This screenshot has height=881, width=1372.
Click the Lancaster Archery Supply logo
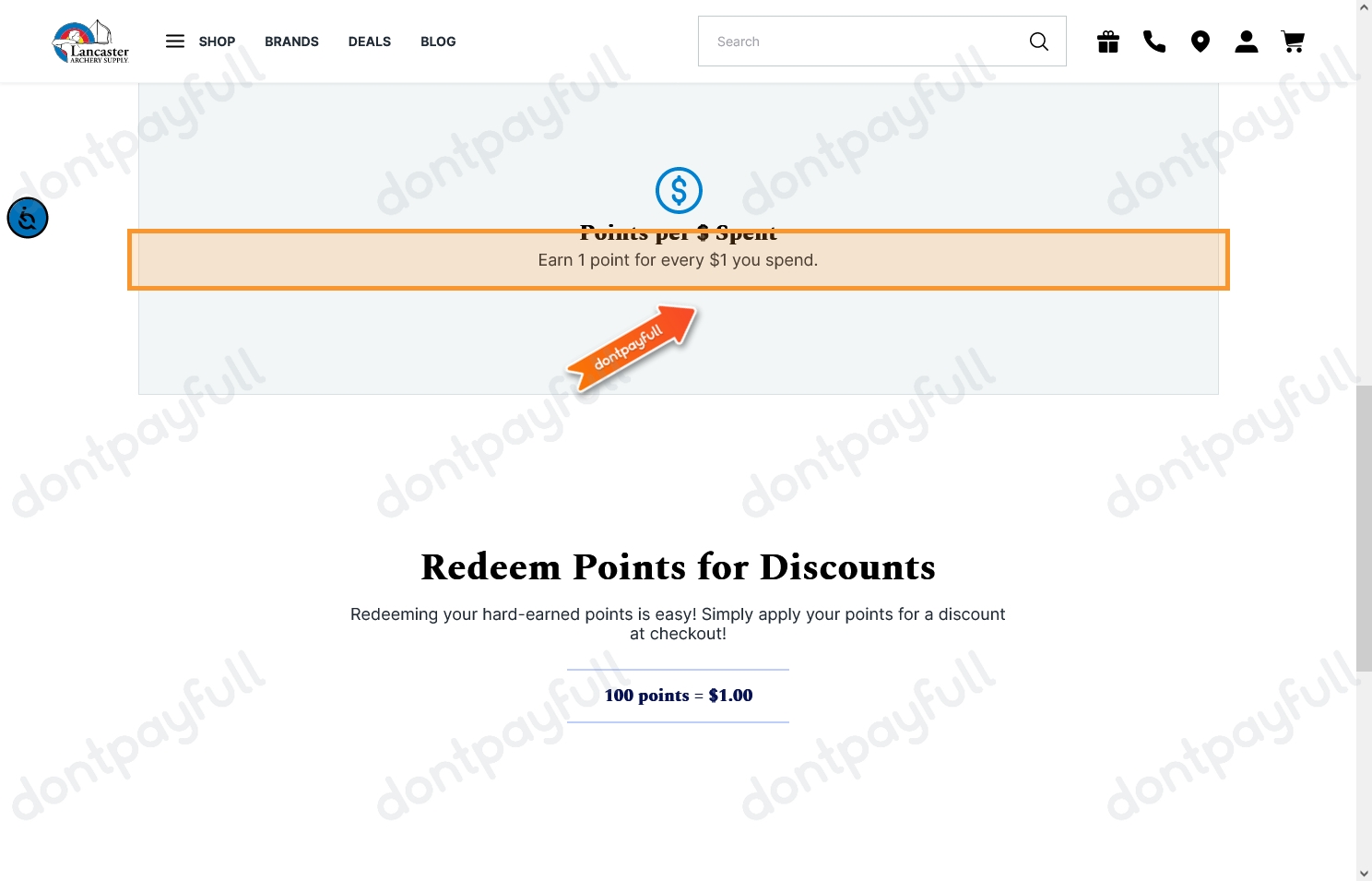click(x=90, y=42)
